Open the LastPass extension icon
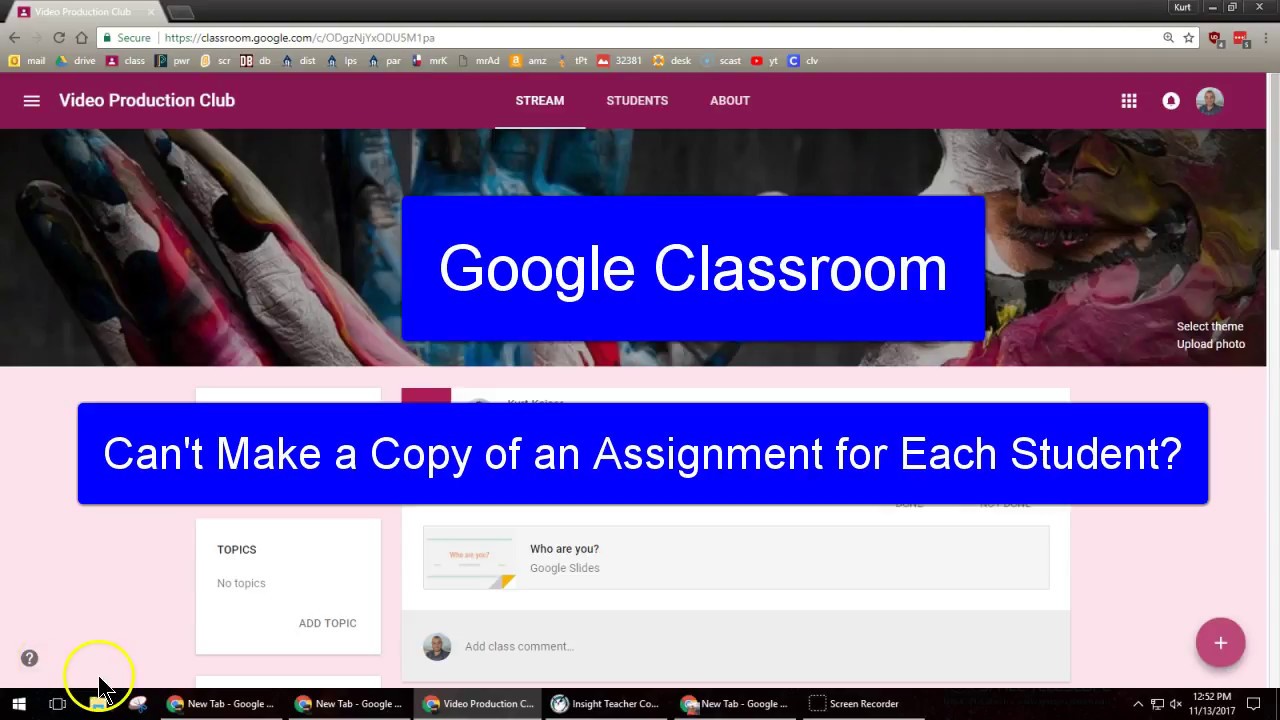The width and height of the screenshot is (1280, 720). pos(1240,38)
